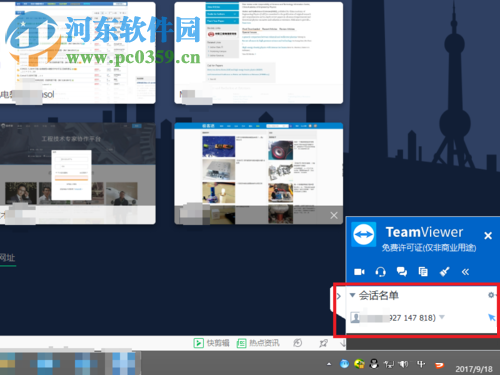Screen dimensions: 500x375
Task: Open the QQ penguin tray icon
Action: point(374,364)
